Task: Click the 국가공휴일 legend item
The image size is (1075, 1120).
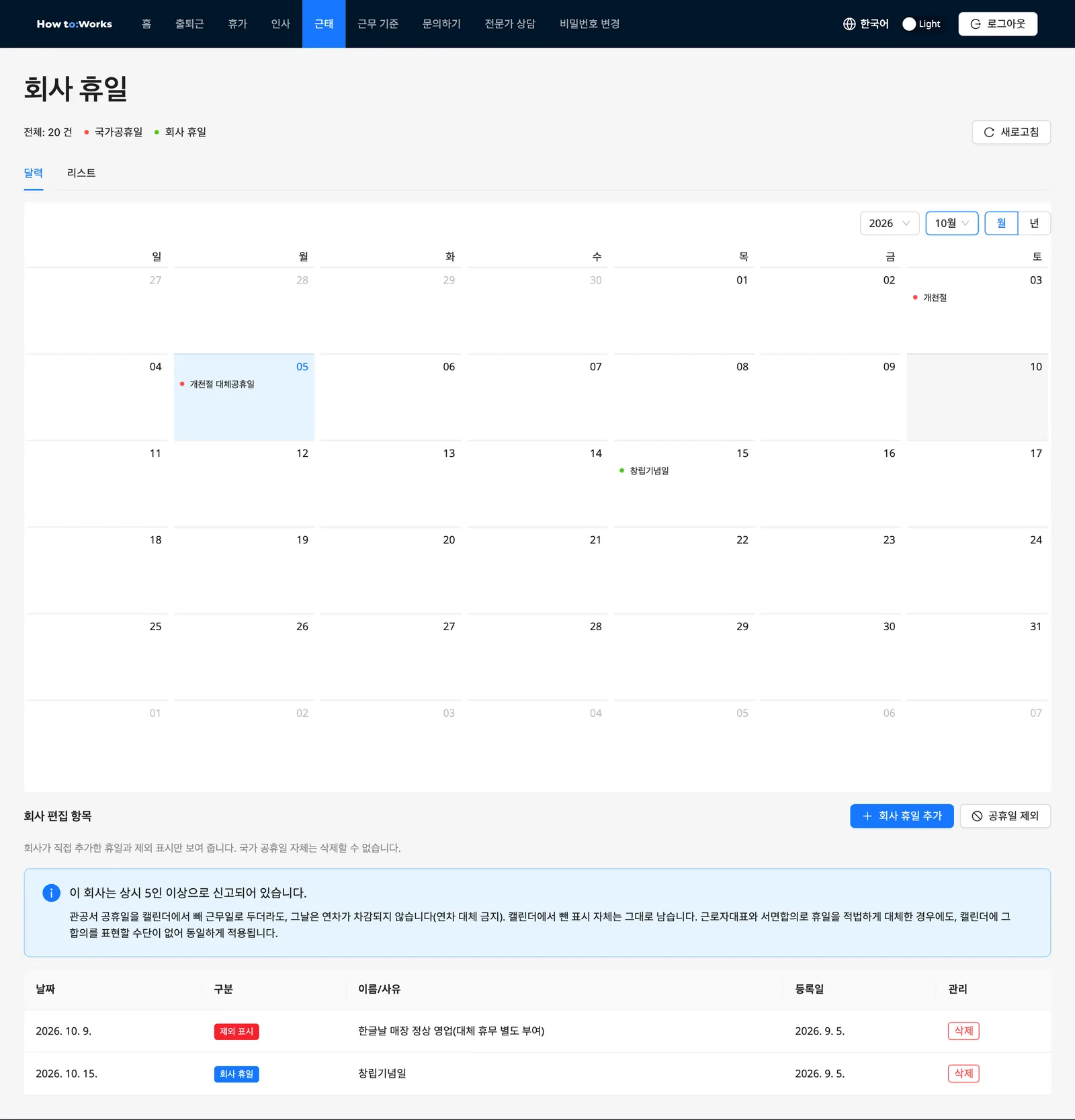Action: click(113, 132)
